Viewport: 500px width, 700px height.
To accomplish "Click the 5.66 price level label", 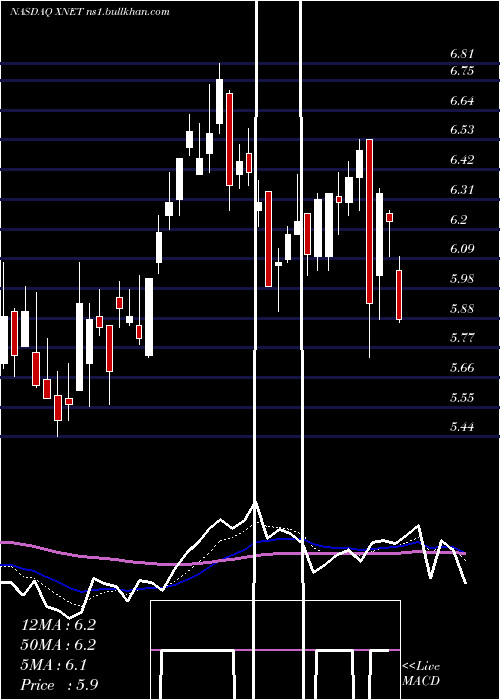I will pyautogui.click(x=462, y=367).
